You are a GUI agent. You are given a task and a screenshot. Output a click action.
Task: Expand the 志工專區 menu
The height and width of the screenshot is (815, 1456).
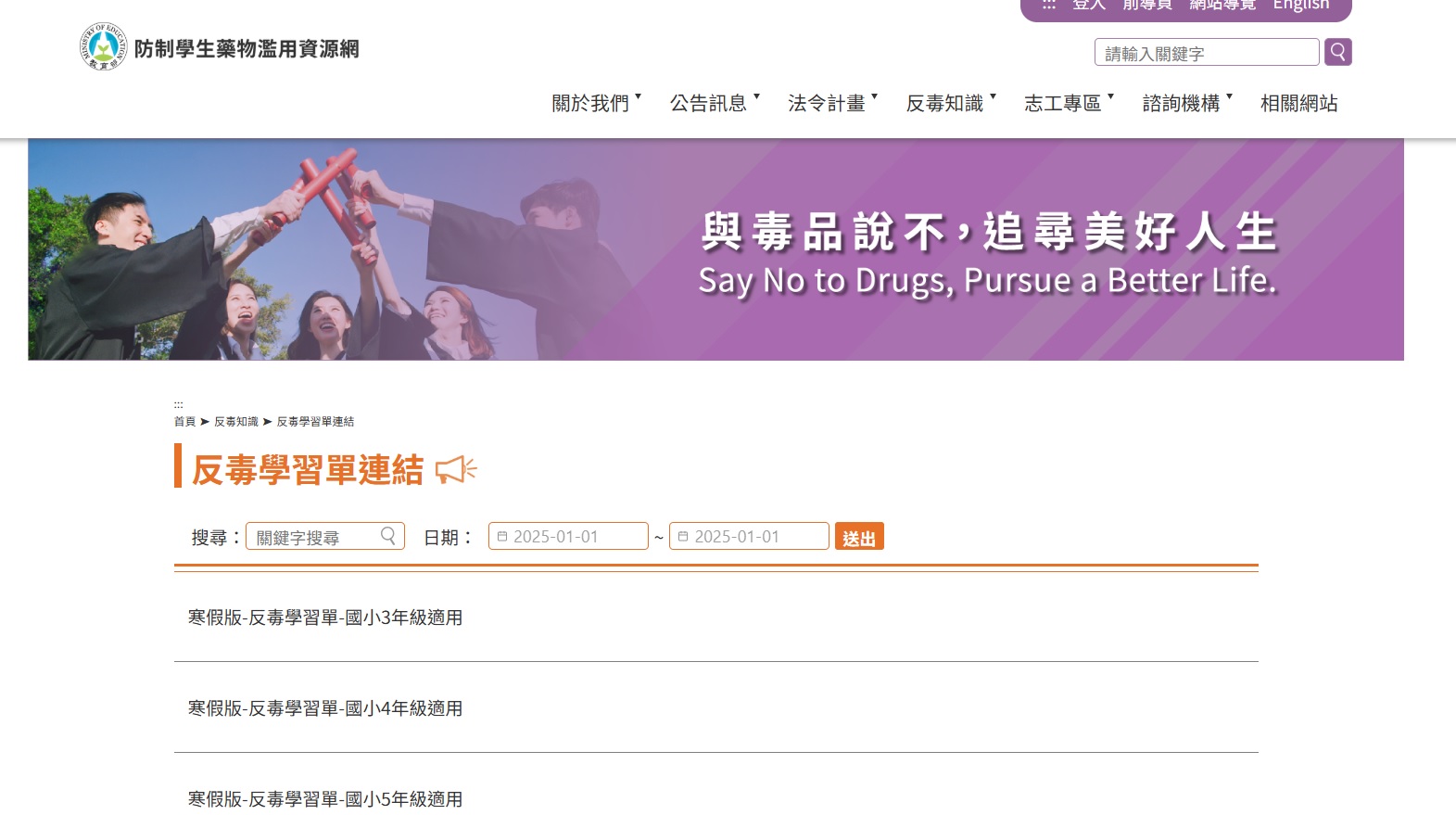[1069, 103]
